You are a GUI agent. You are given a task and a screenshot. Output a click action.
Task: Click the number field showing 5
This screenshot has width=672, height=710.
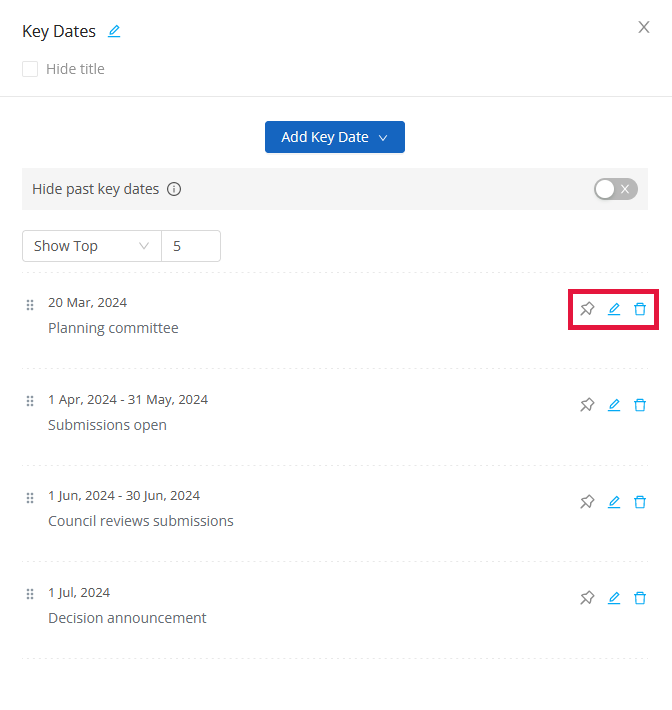[x=191, y=246]
